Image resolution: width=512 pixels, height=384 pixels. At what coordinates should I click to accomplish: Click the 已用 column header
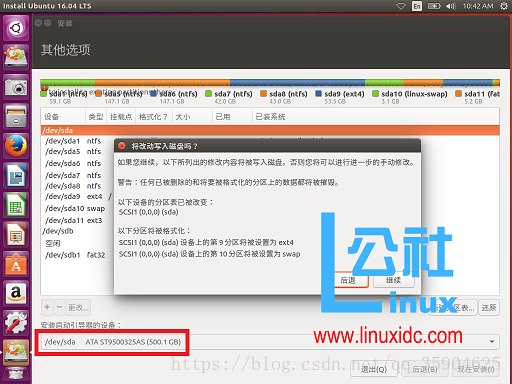pyautogui.click(x=232, y=117)
